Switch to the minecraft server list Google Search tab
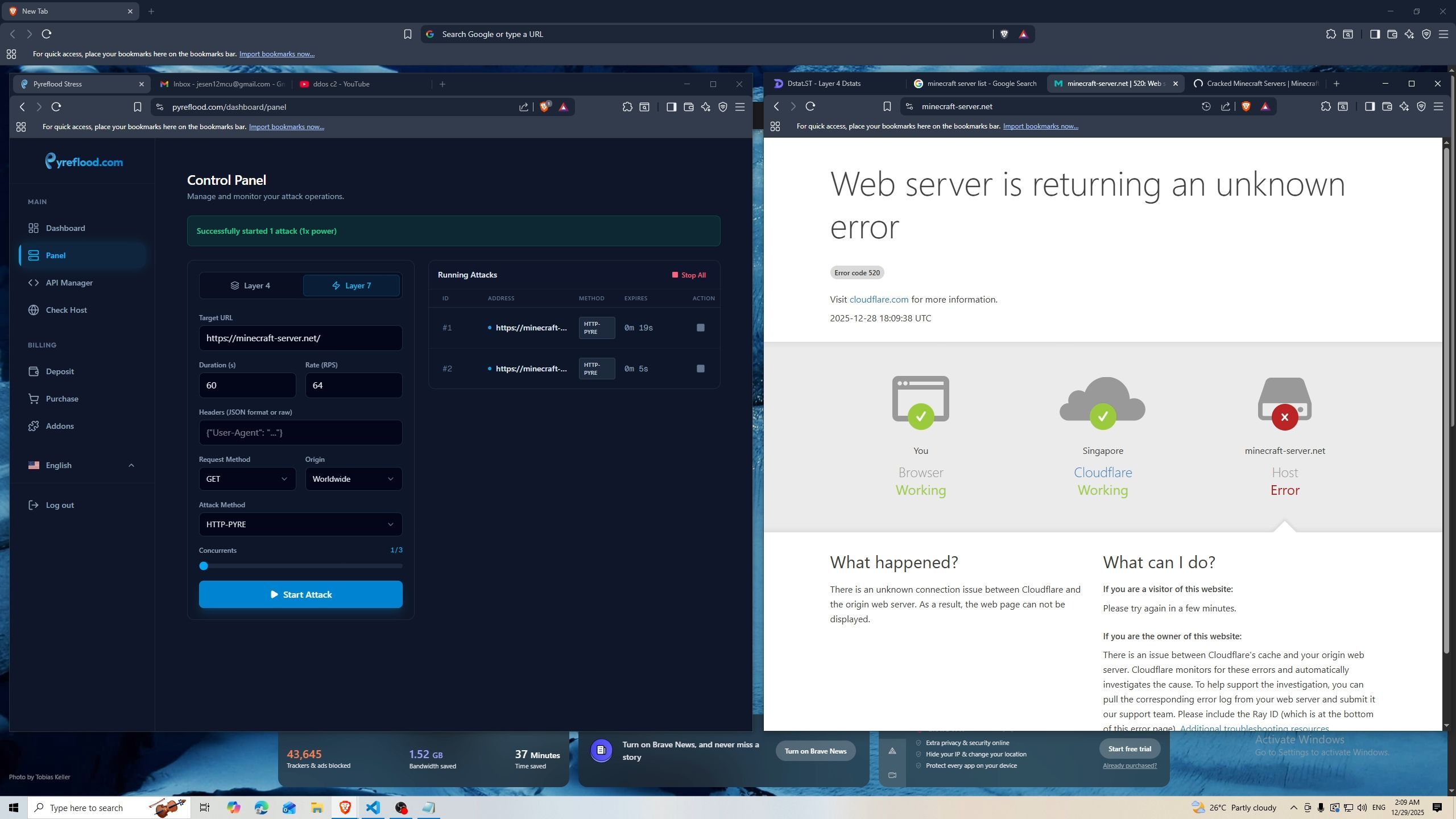This screenshot has height=819, width=1456. (975, 84)
